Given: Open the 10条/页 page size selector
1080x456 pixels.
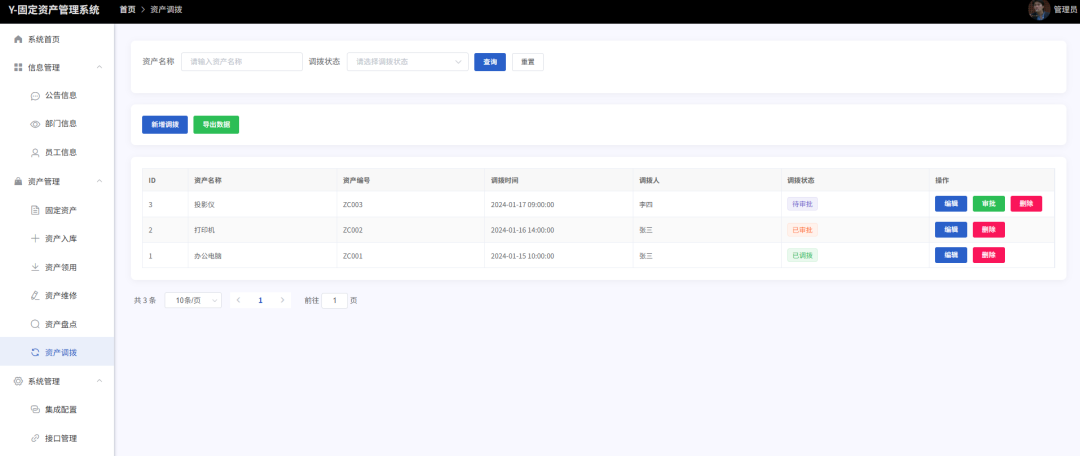Looking at the screenshot, I should 192,300.
